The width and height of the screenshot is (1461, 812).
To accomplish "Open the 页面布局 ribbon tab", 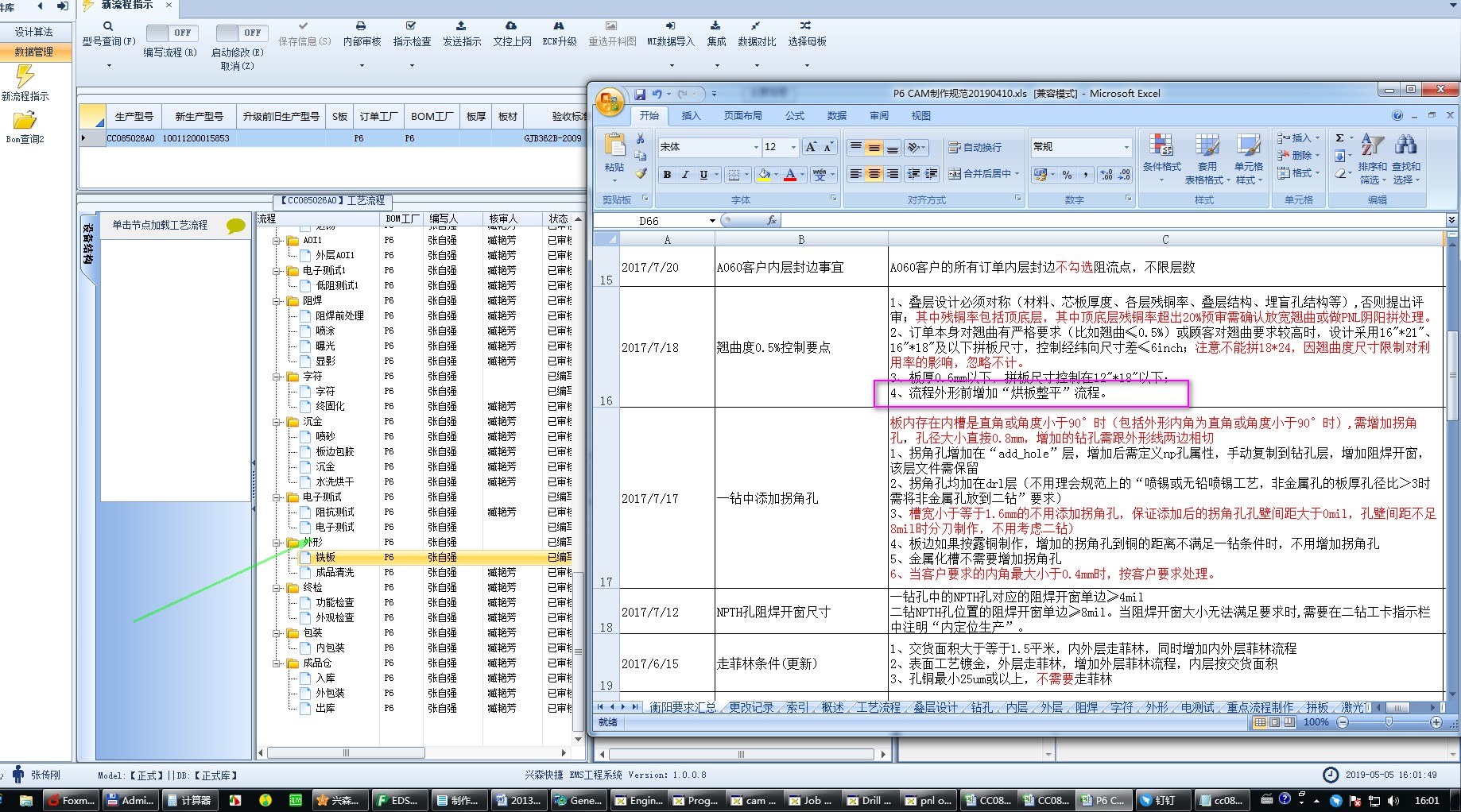I will click(742, 116).
